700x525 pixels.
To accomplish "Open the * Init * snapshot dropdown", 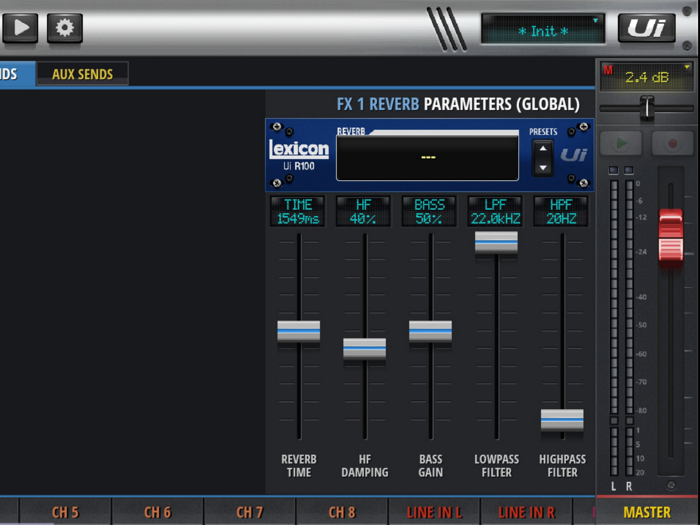I will tap(543, 30).
